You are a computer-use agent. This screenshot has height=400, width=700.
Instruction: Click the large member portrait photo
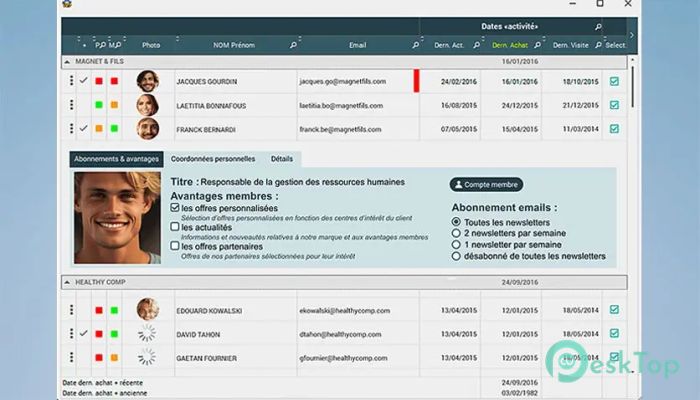(117, 218)
